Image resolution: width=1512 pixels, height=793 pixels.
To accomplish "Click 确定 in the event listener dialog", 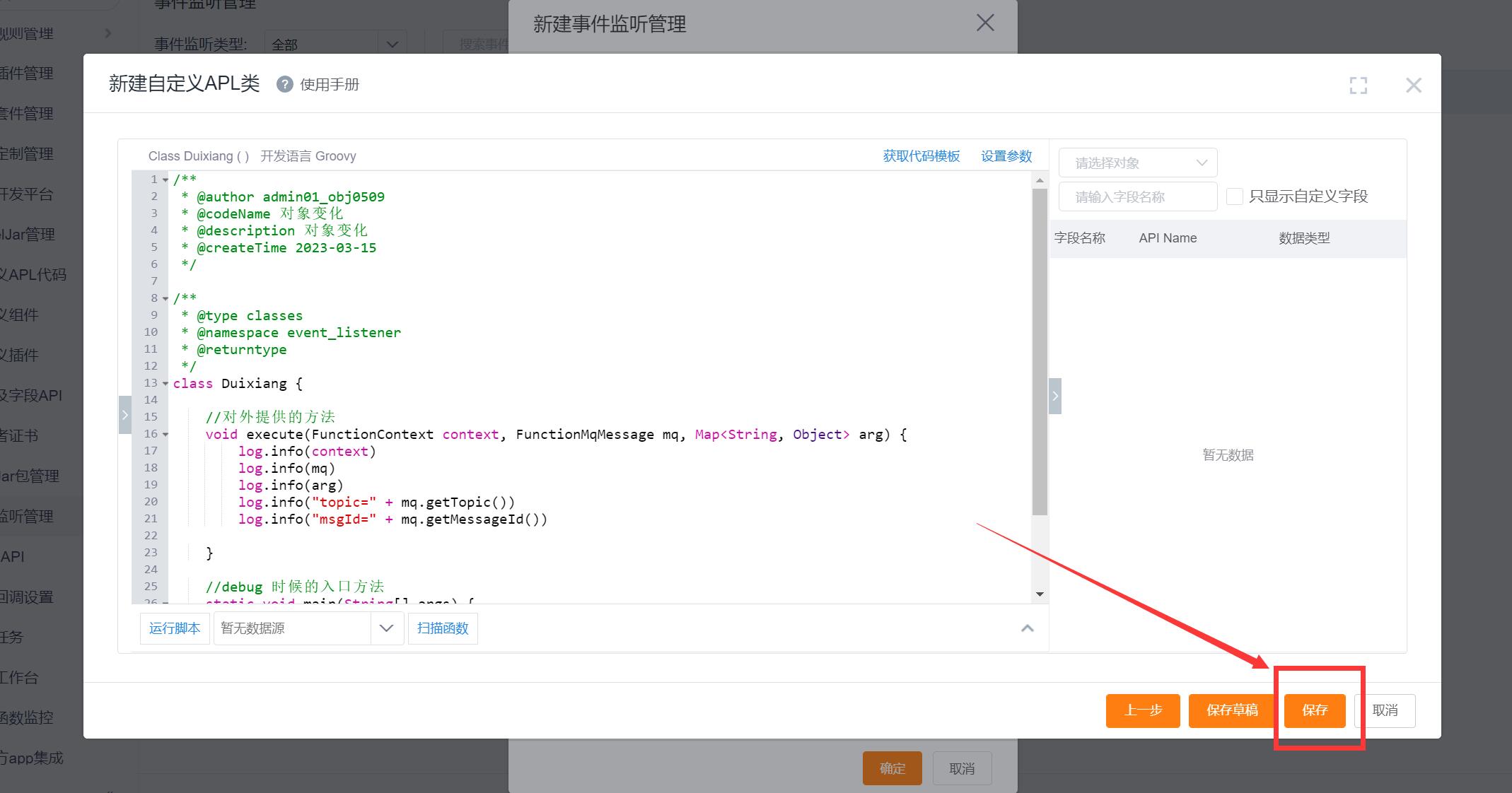I will pyautogui.click(x=892, y=768).
